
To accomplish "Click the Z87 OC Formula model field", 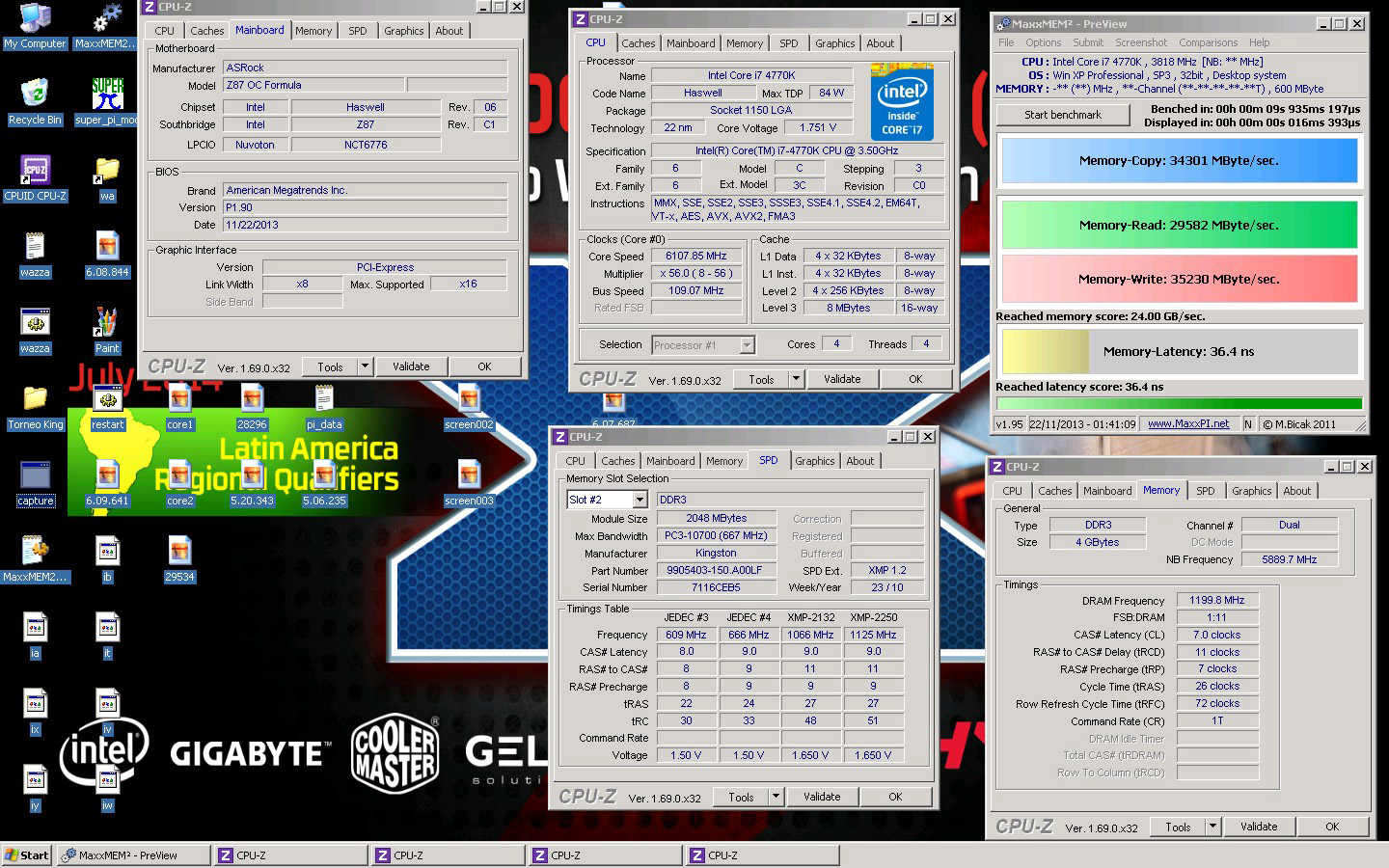I will pos(314,85).
